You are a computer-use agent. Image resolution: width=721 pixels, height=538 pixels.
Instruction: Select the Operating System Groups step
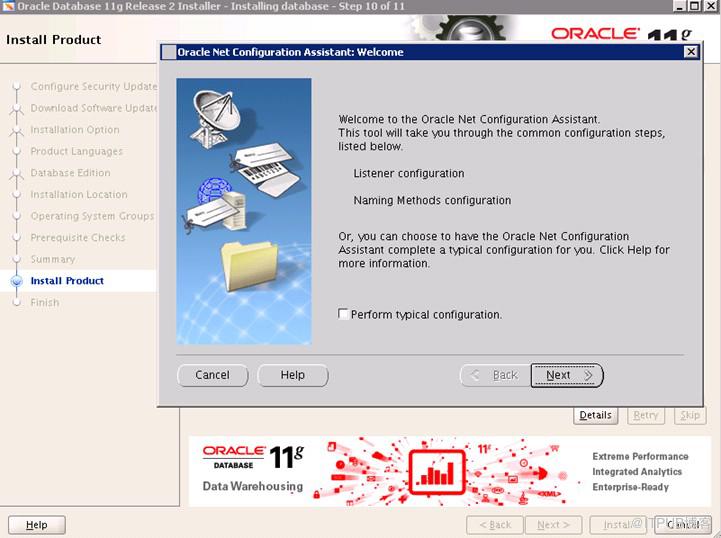92,216
